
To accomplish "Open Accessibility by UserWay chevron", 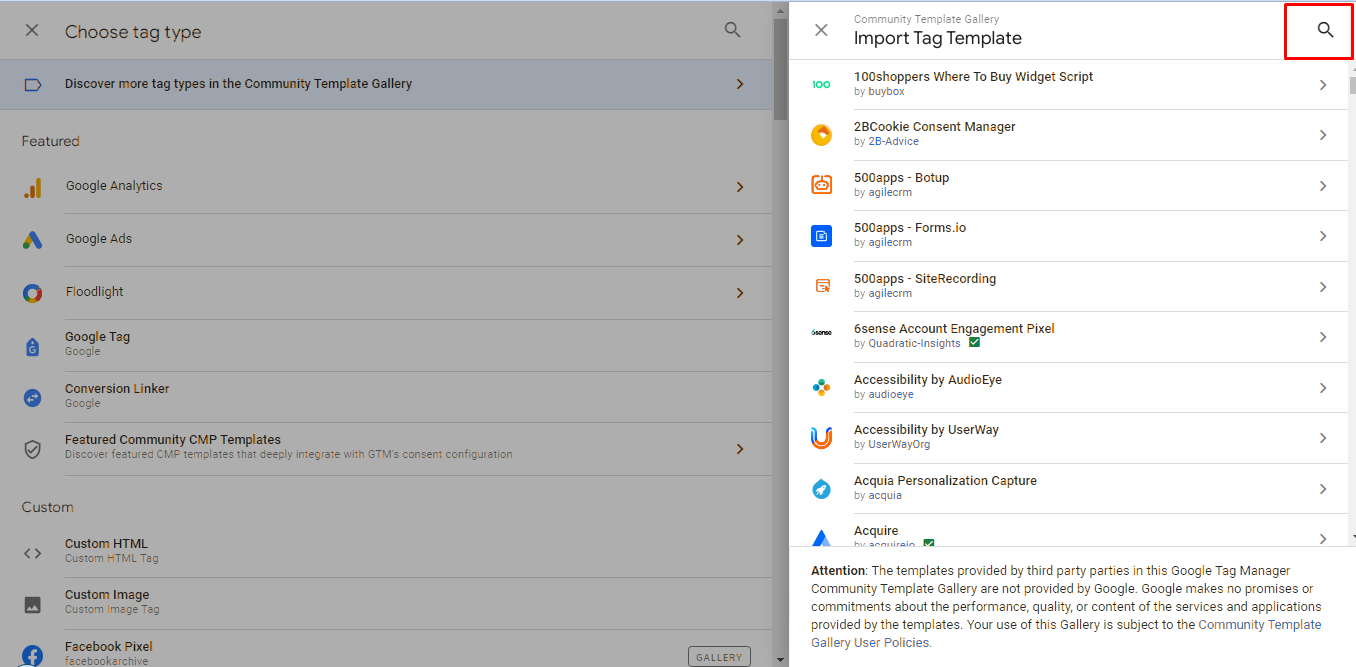I will [x=1323, y=438].
